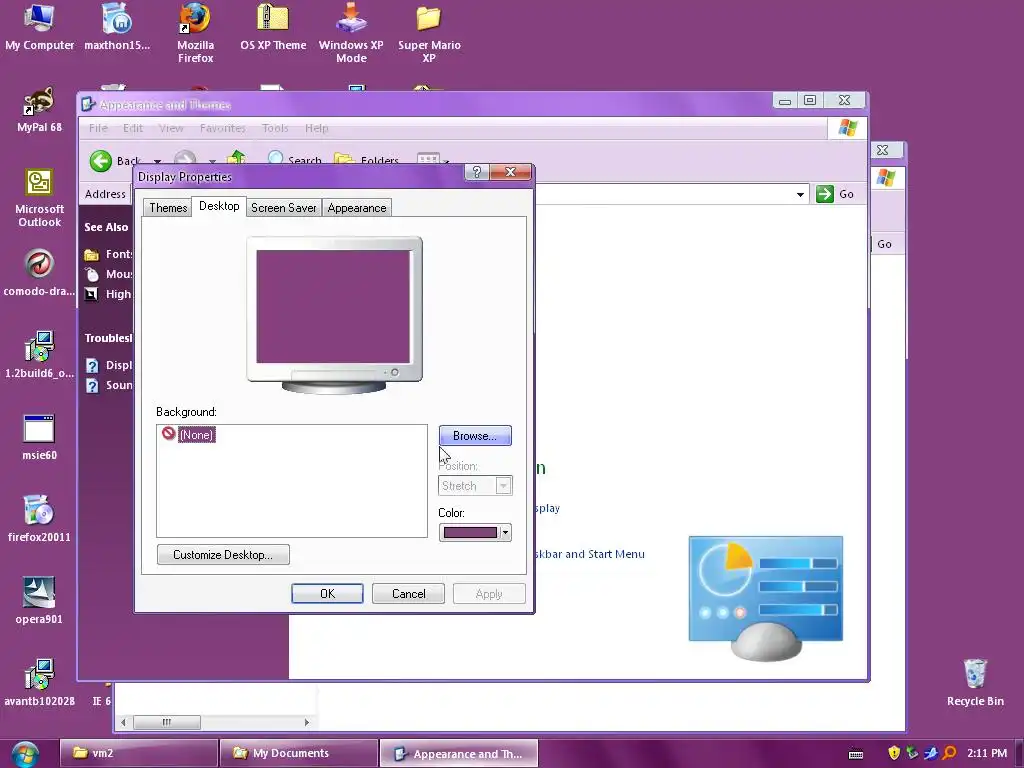1024x768 pixels.
Task: Switch to vm2 taskbar button
Action: (x=139, y=753)
